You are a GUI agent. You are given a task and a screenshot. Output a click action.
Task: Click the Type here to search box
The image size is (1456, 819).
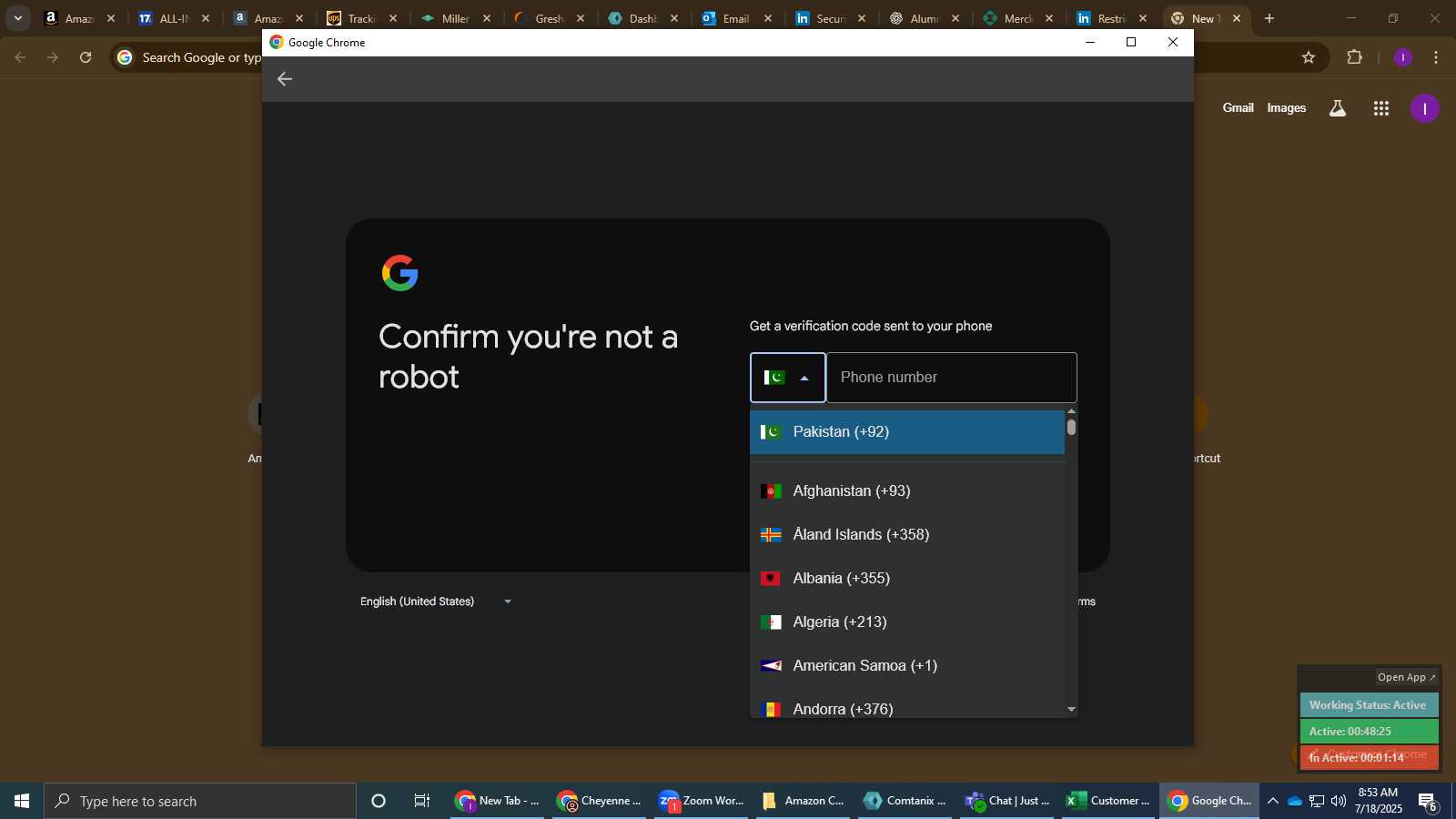point(200,801)
